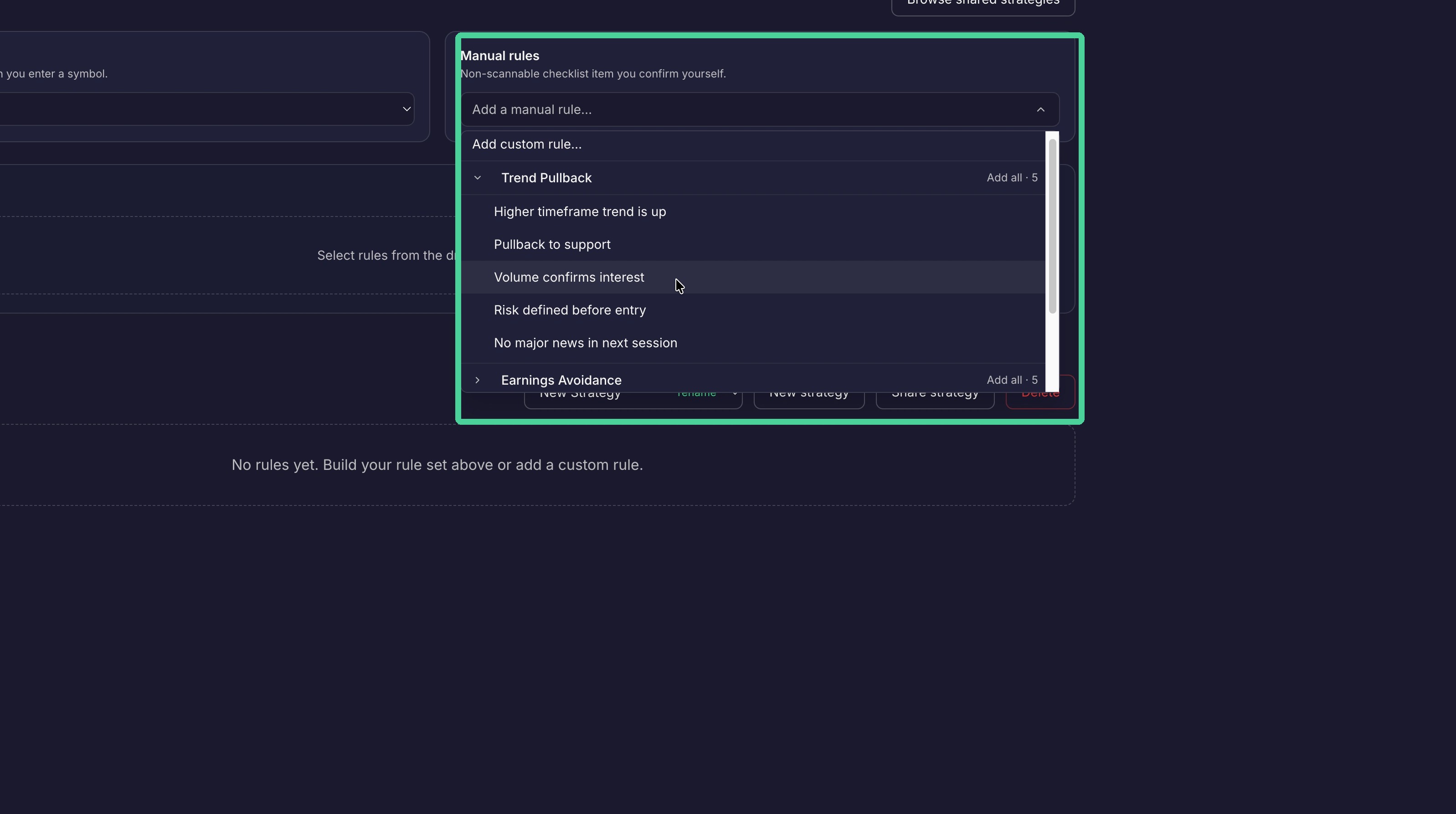Click the Share strategy button
This screenshot has width=1456, height=814.
tap(935, 401)
